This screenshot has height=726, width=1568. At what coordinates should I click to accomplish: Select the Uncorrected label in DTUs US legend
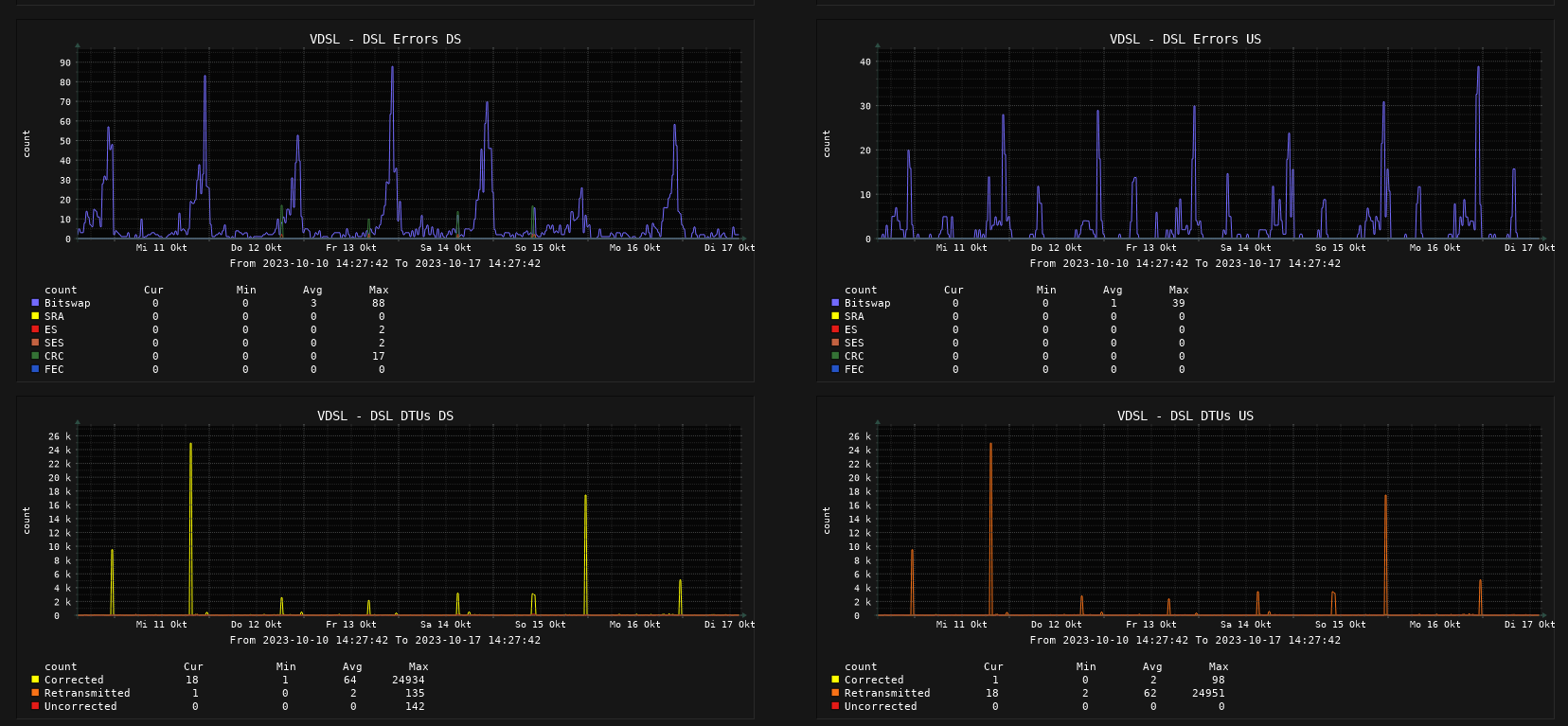881,706
